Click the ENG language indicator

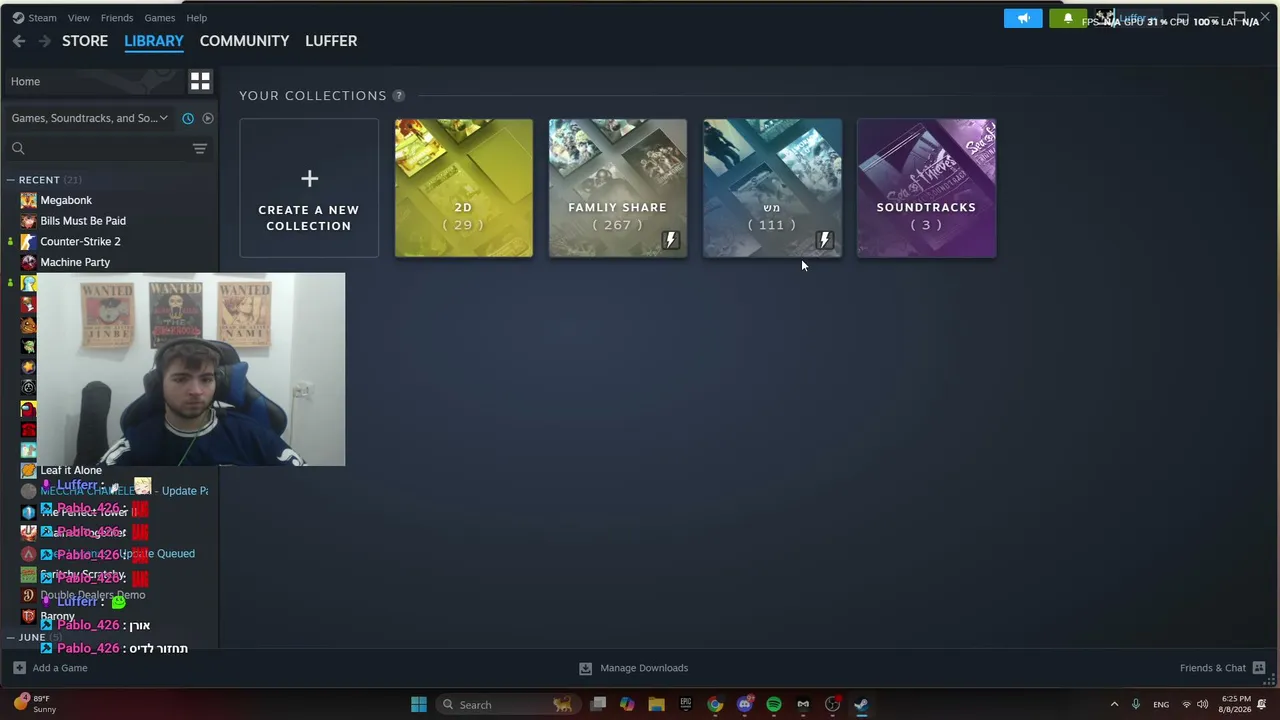(x=1161, y=705)
